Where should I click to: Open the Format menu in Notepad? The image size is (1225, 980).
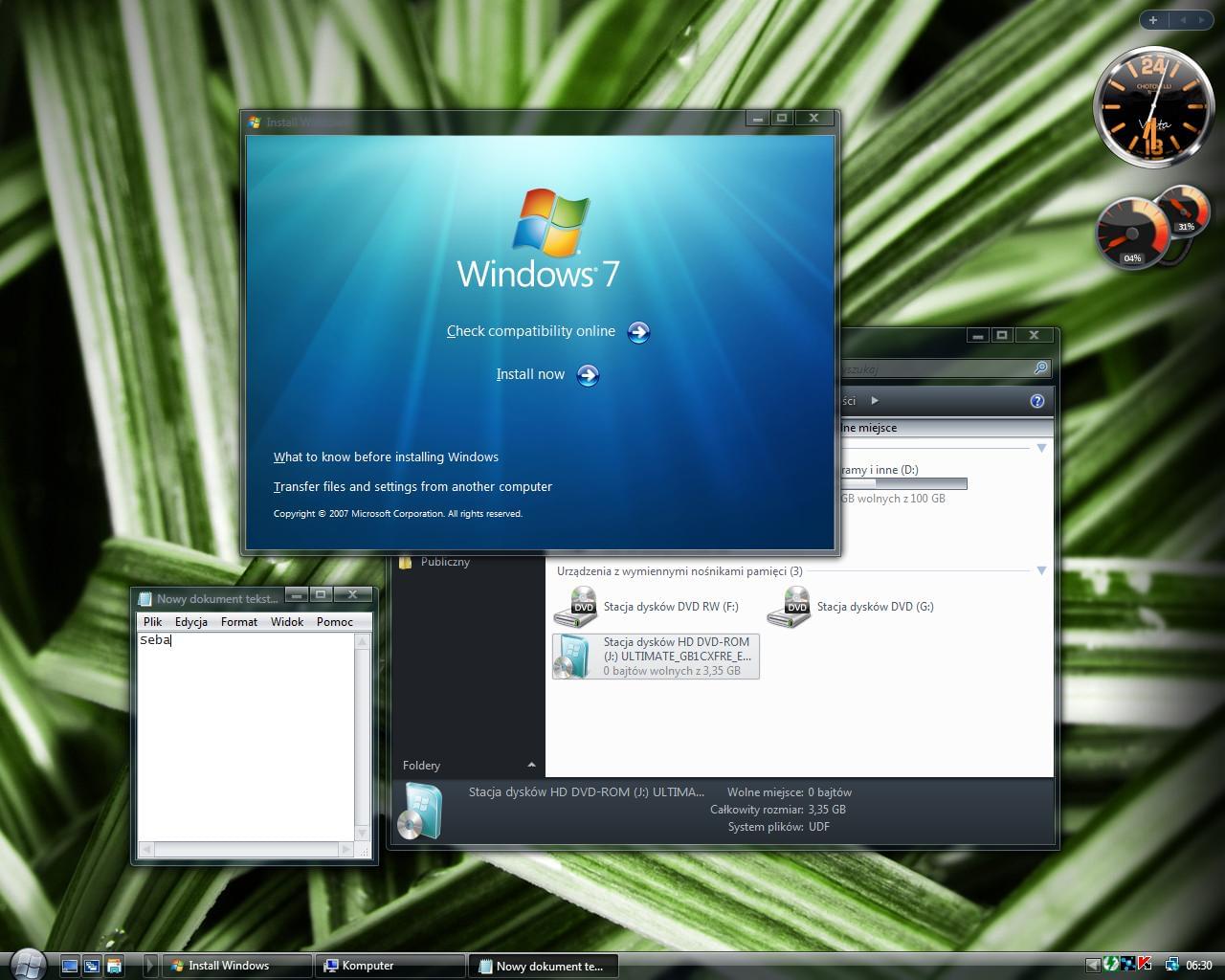click(239, 621)
